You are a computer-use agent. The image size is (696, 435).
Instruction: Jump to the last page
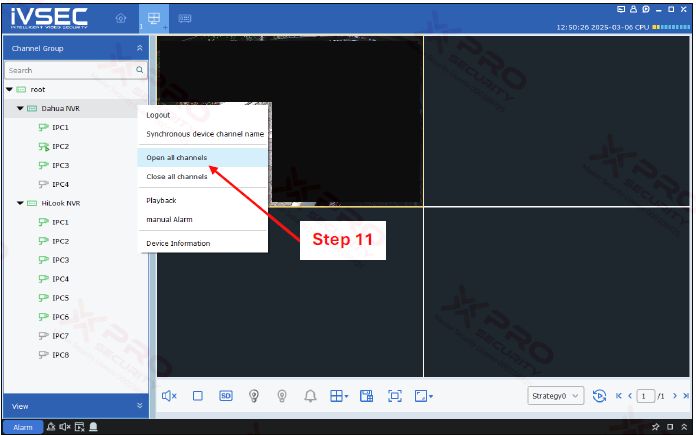pyautogui.click(x=686, y=396)
